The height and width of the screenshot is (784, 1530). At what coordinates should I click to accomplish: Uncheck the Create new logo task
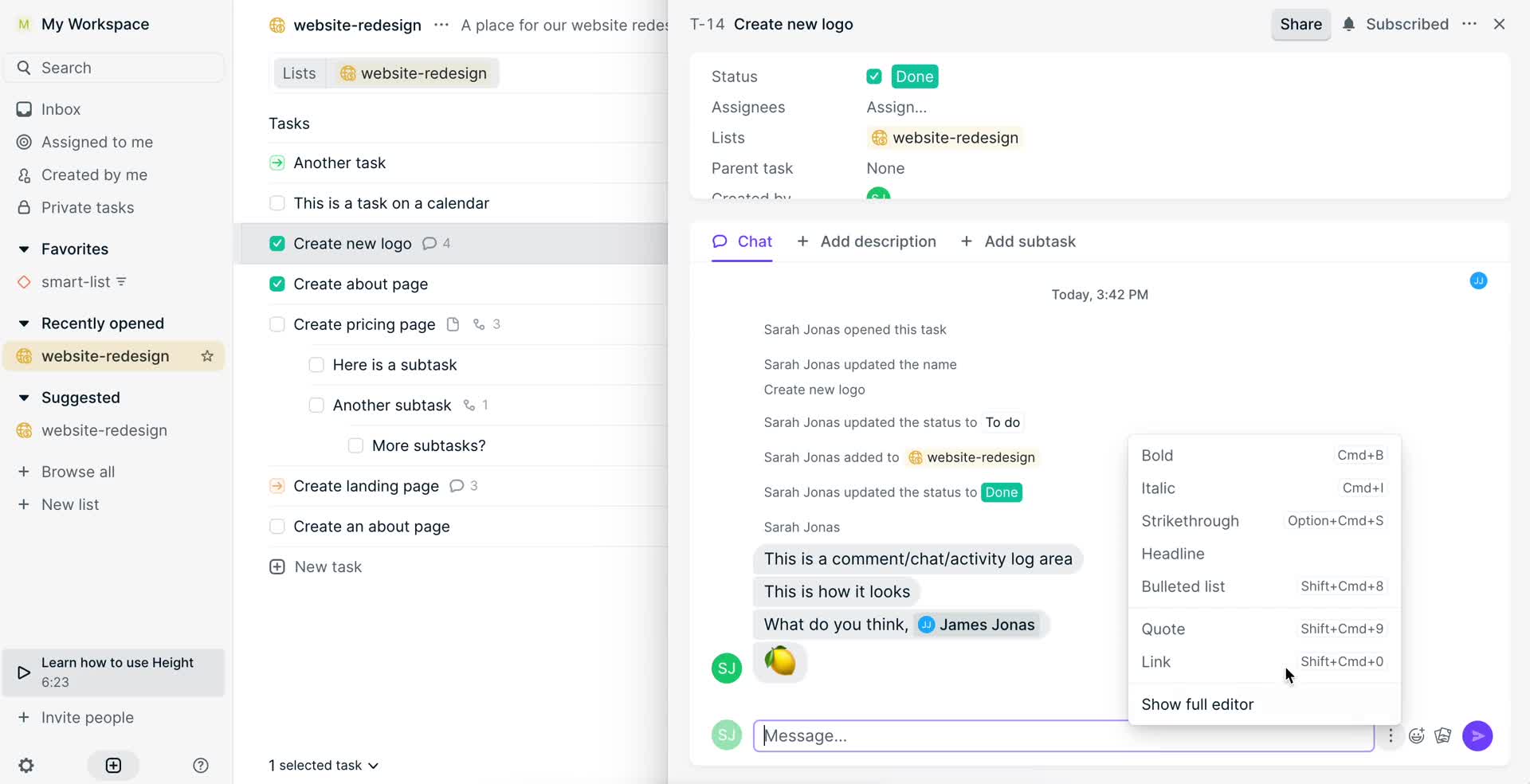277,243
